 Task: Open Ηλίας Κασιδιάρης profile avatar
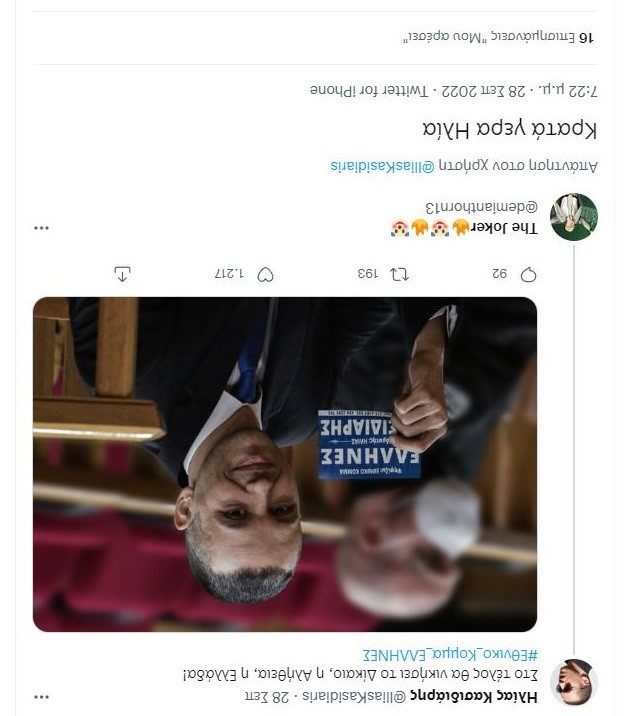(574, 683)
